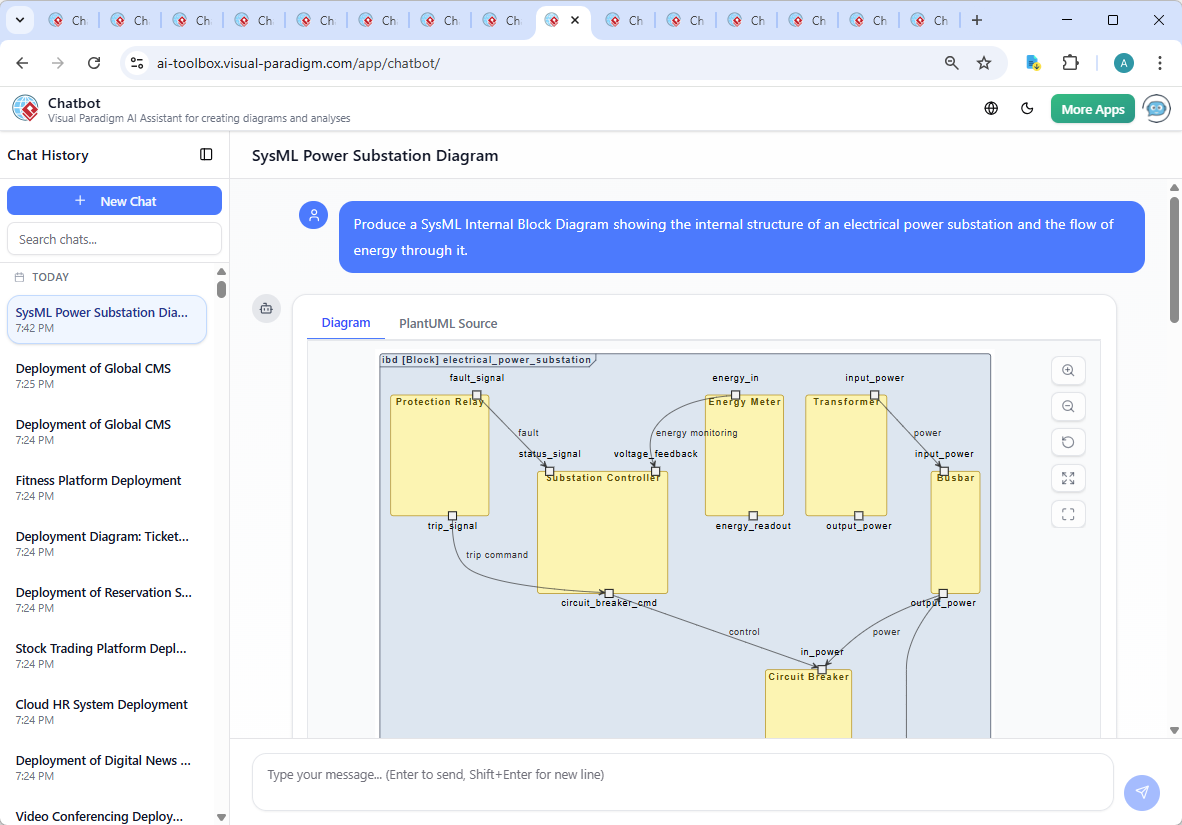The image size is (1182, 825).
Task: Toggle the export options beside the diagram card
Action: pyautogui.click(x=266, y=309)
